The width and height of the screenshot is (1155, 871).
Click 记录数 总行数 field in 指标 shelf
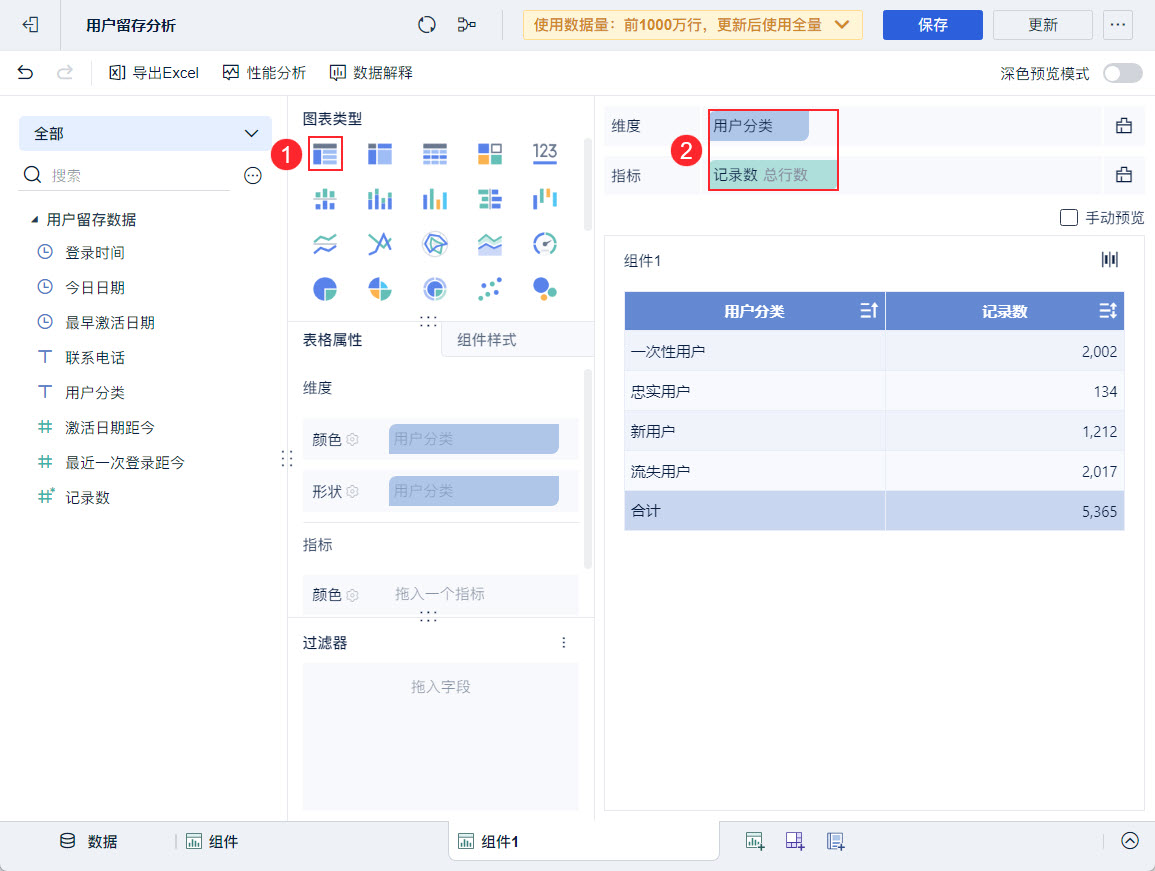[773, 175]
